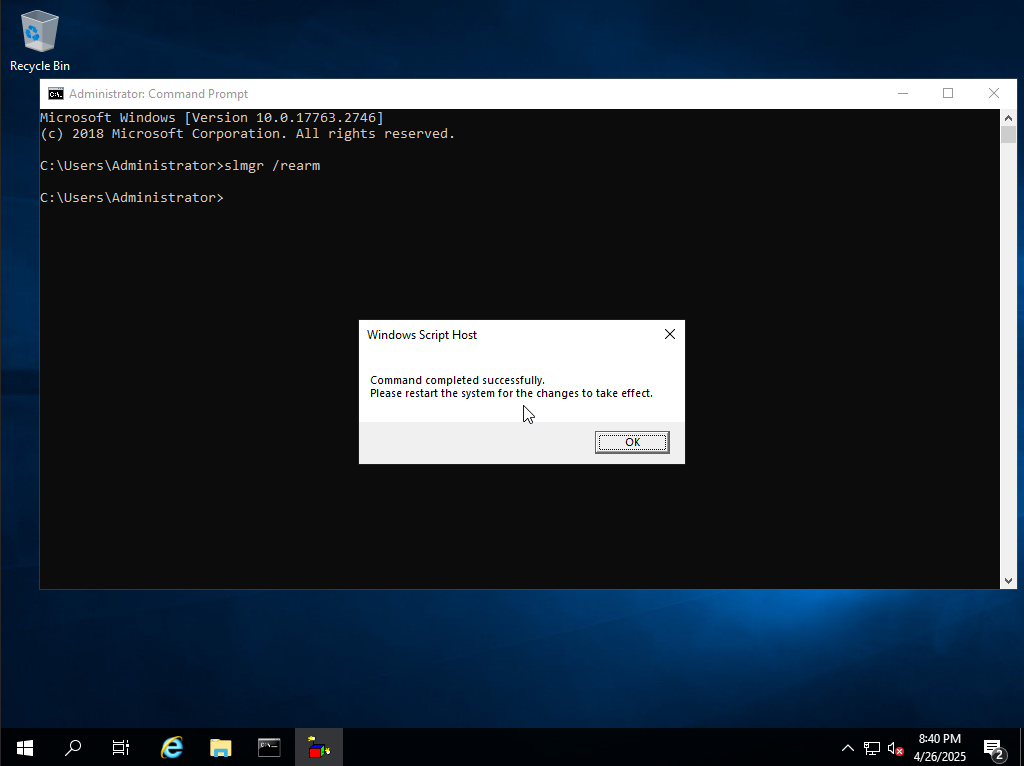Click the Command Prompt scrollbar down arrow

coord(1008,581)
